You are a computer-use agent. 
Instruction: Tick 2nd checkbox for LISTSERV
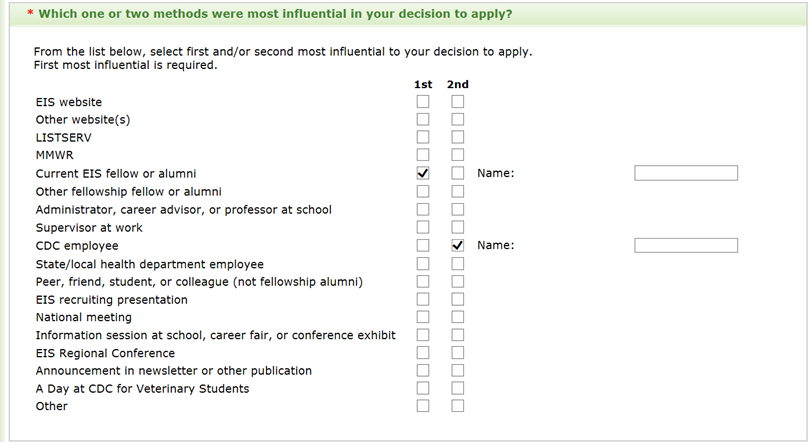click(x=457, y=138)
